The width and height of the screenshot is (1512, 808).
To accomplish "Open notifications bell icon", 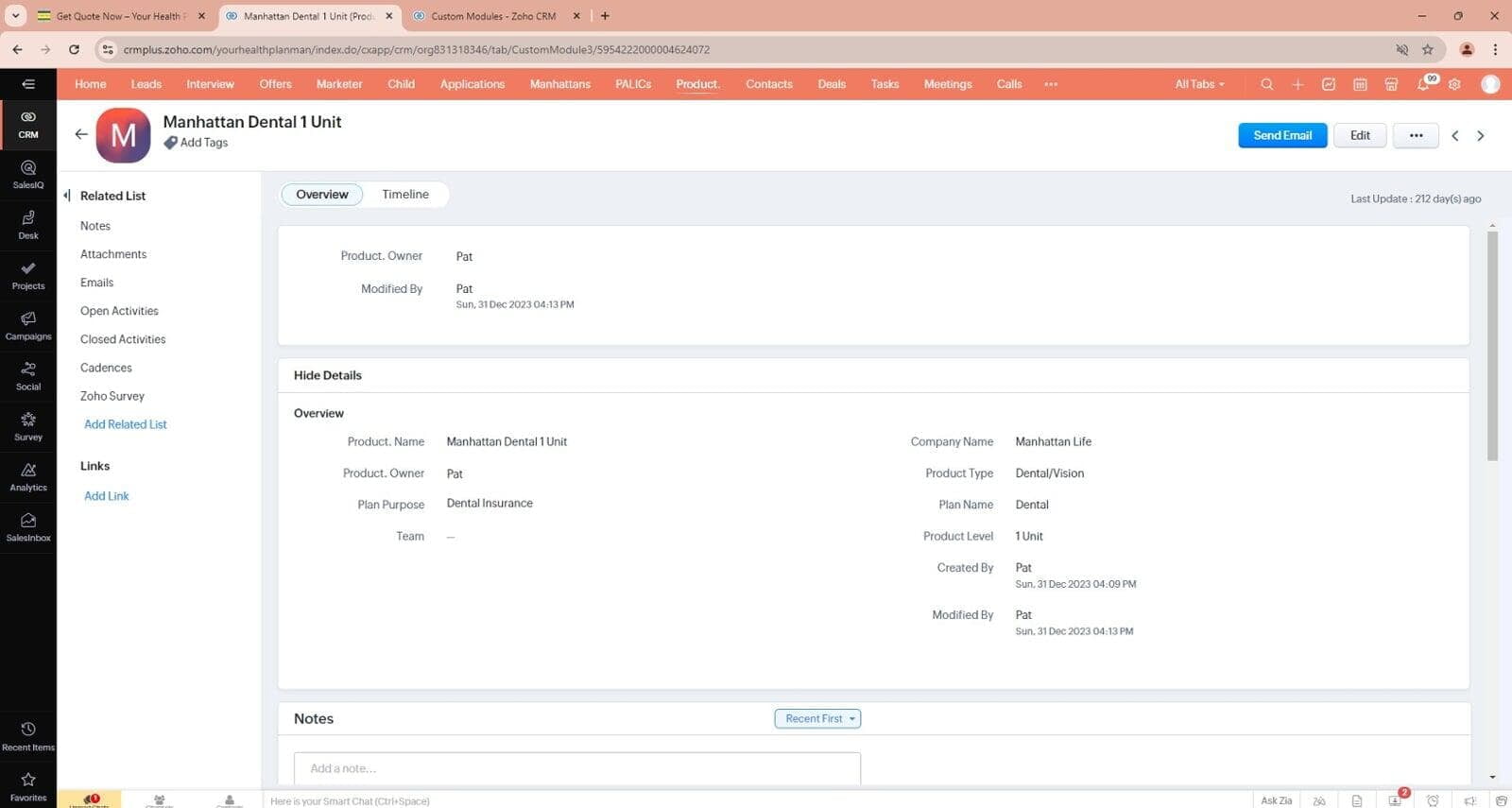I will [x=1423, y=84].
